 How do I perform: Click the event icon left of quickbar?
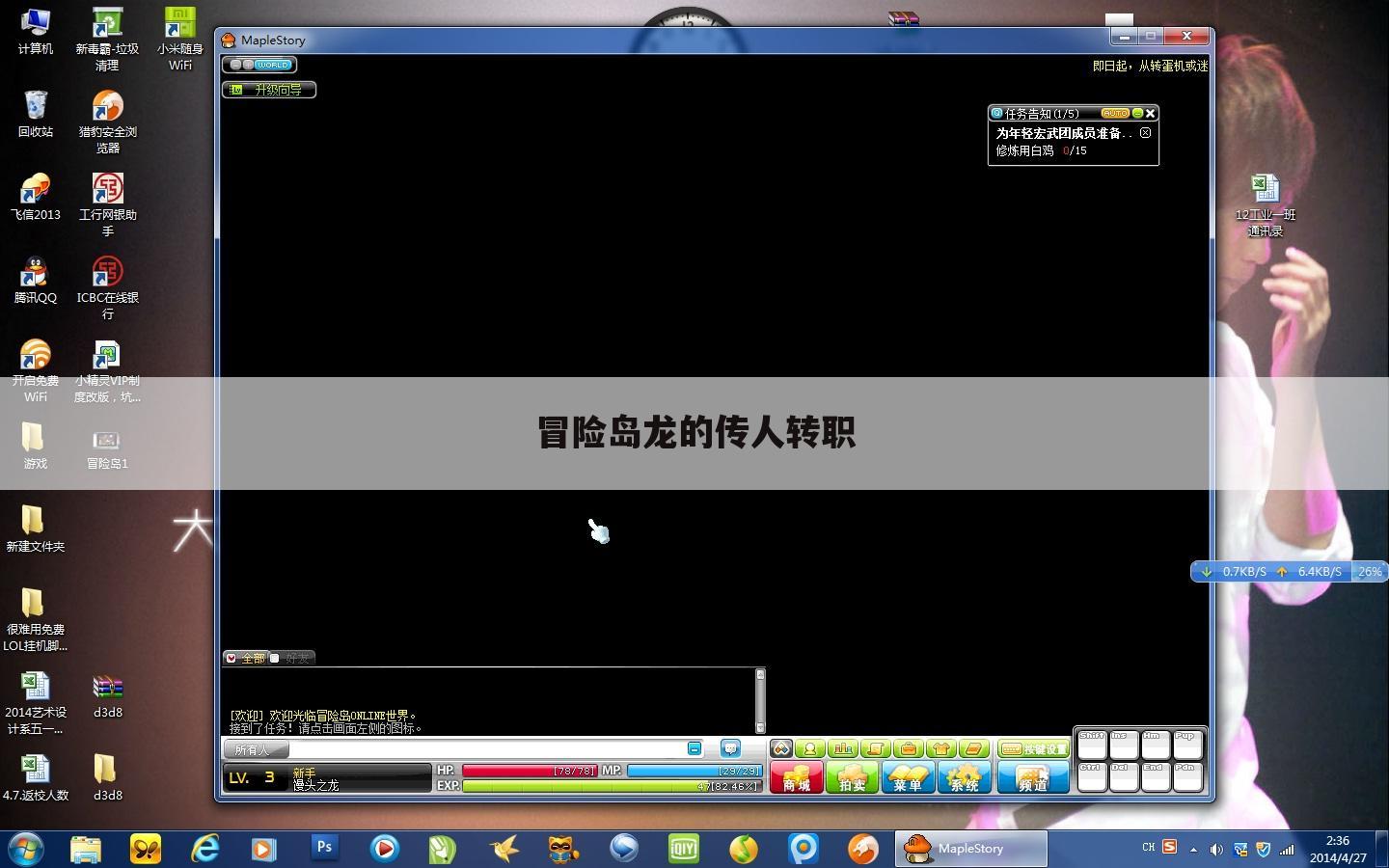coord(781,749)
